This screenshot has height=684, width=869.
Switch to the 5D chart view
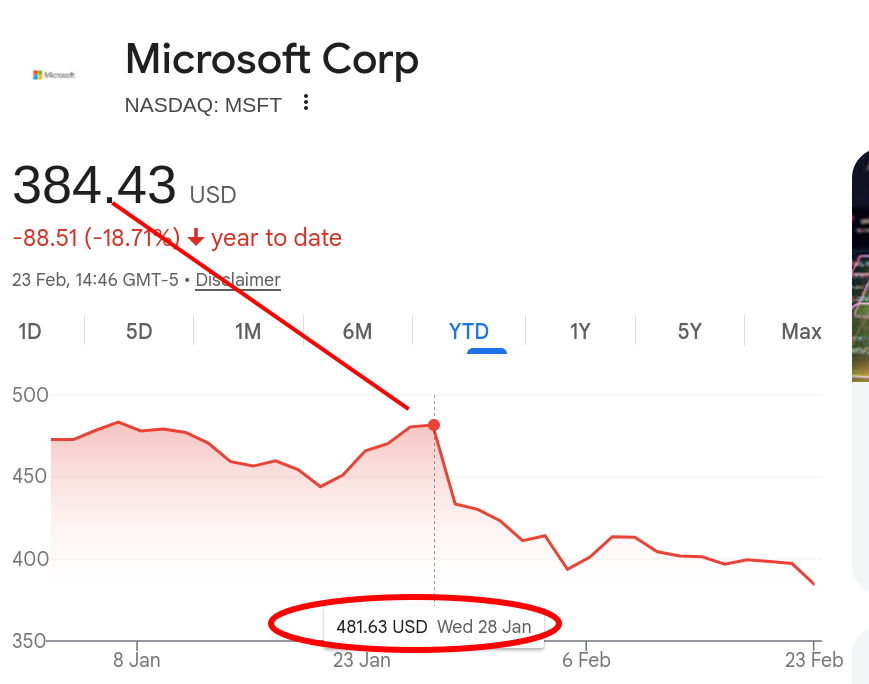point(138,331)
